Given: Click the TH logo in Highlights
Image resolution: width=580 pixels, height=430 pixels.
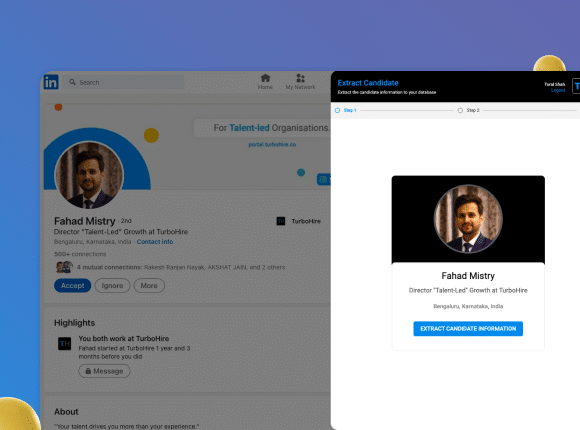Looking at the screenshot, I should click(64, 344).
